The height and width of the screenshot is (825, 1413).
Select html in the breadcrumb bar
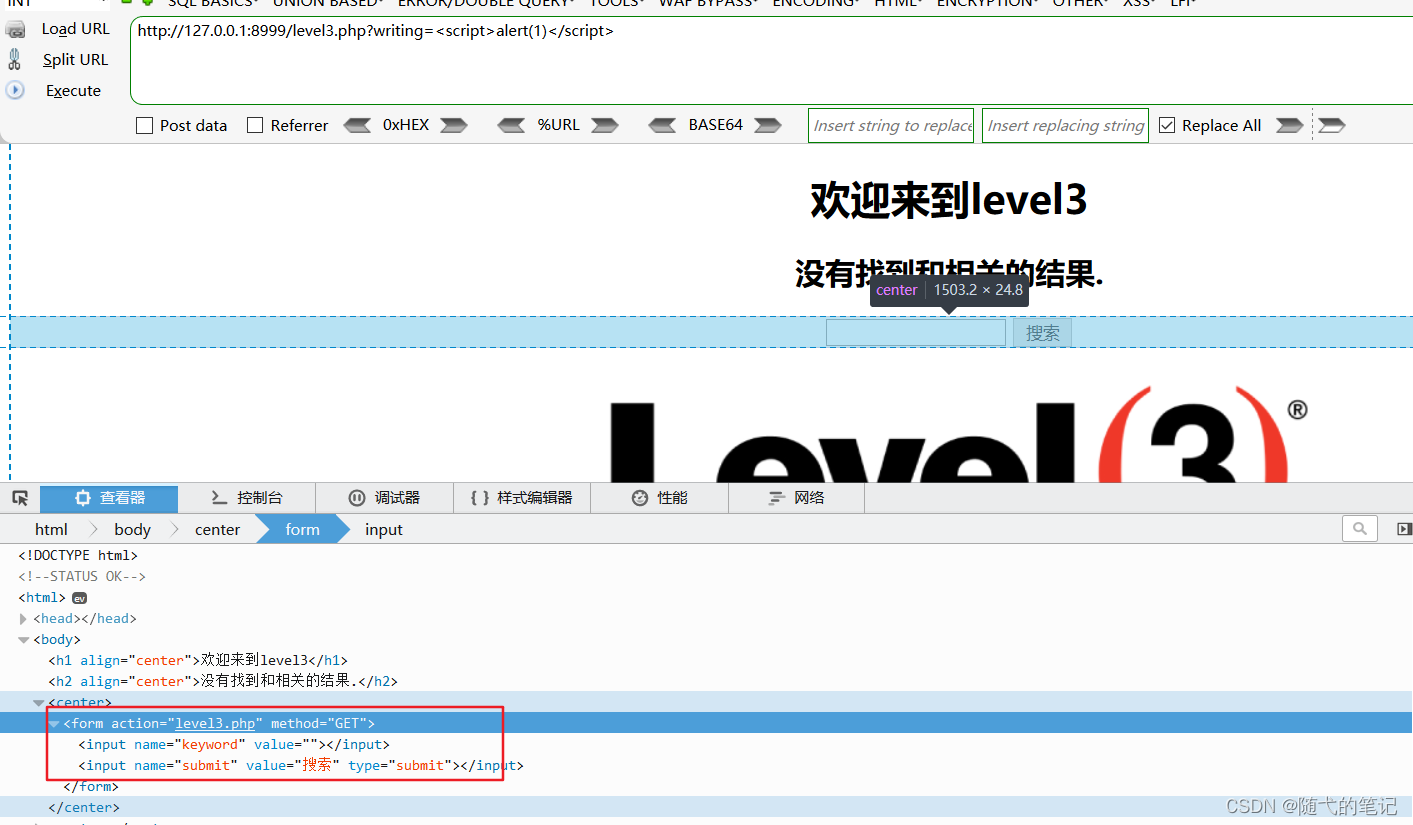tap(51, 529)
